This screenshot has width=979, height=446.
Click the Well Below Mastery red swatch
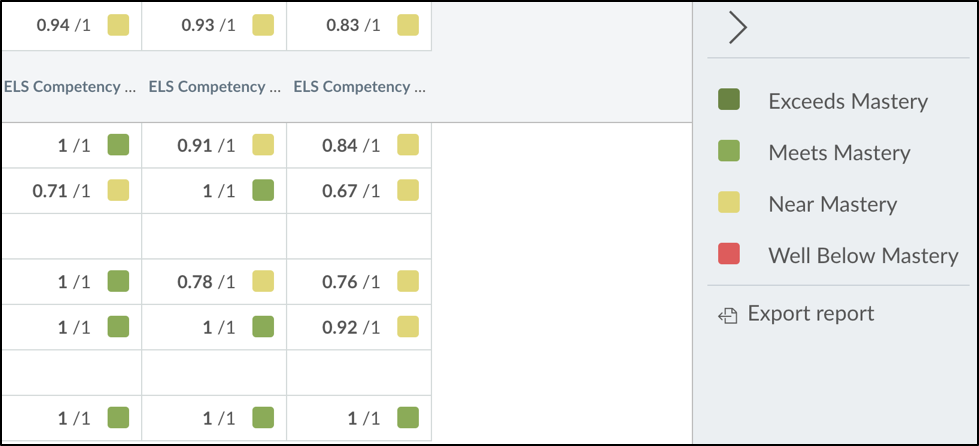click(x=729, y=254)
